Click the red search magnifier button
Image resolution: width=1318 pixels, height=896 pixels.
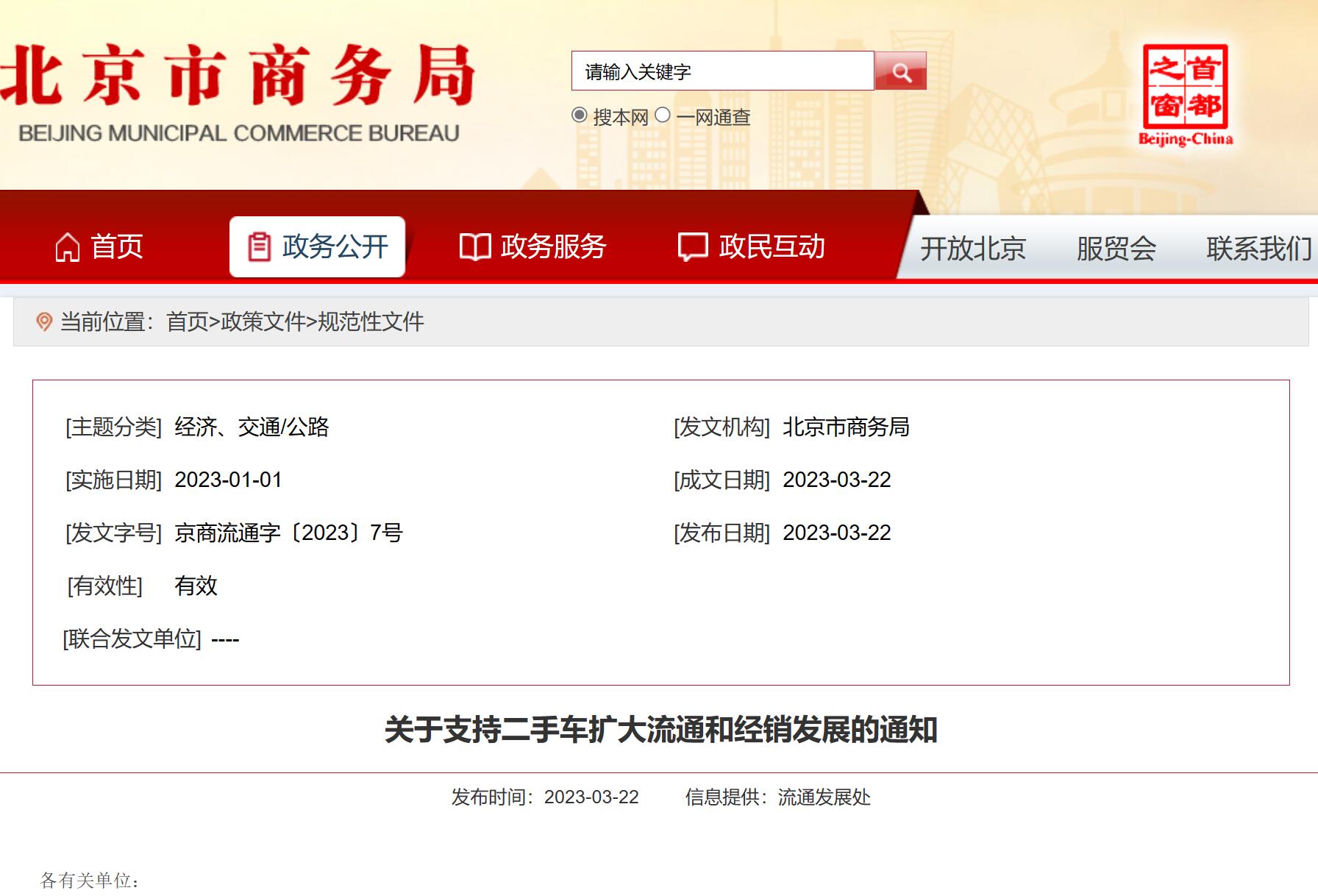pos(900,71)
